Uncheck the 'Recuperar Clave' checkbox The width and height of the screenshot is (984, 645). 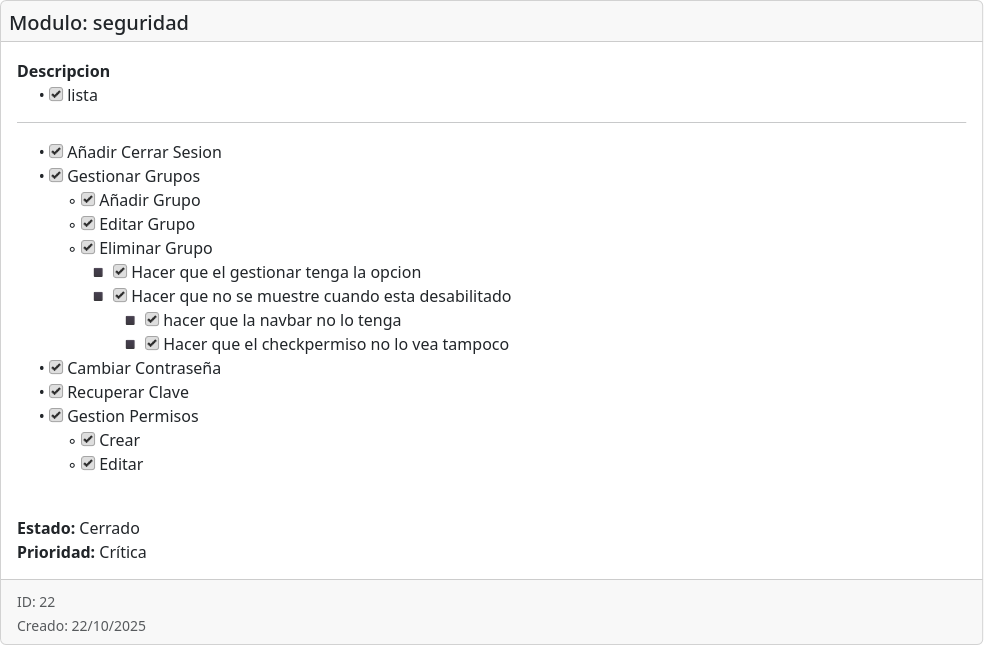coord(56,392)
